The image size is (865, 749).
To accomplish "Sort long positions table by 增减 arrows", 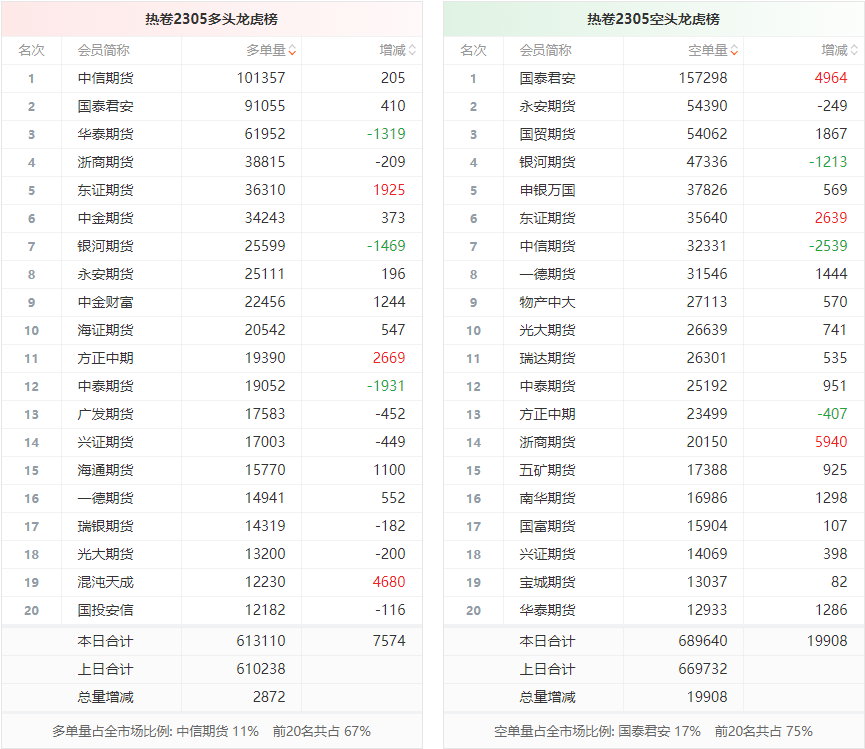I will click(412, 51).
